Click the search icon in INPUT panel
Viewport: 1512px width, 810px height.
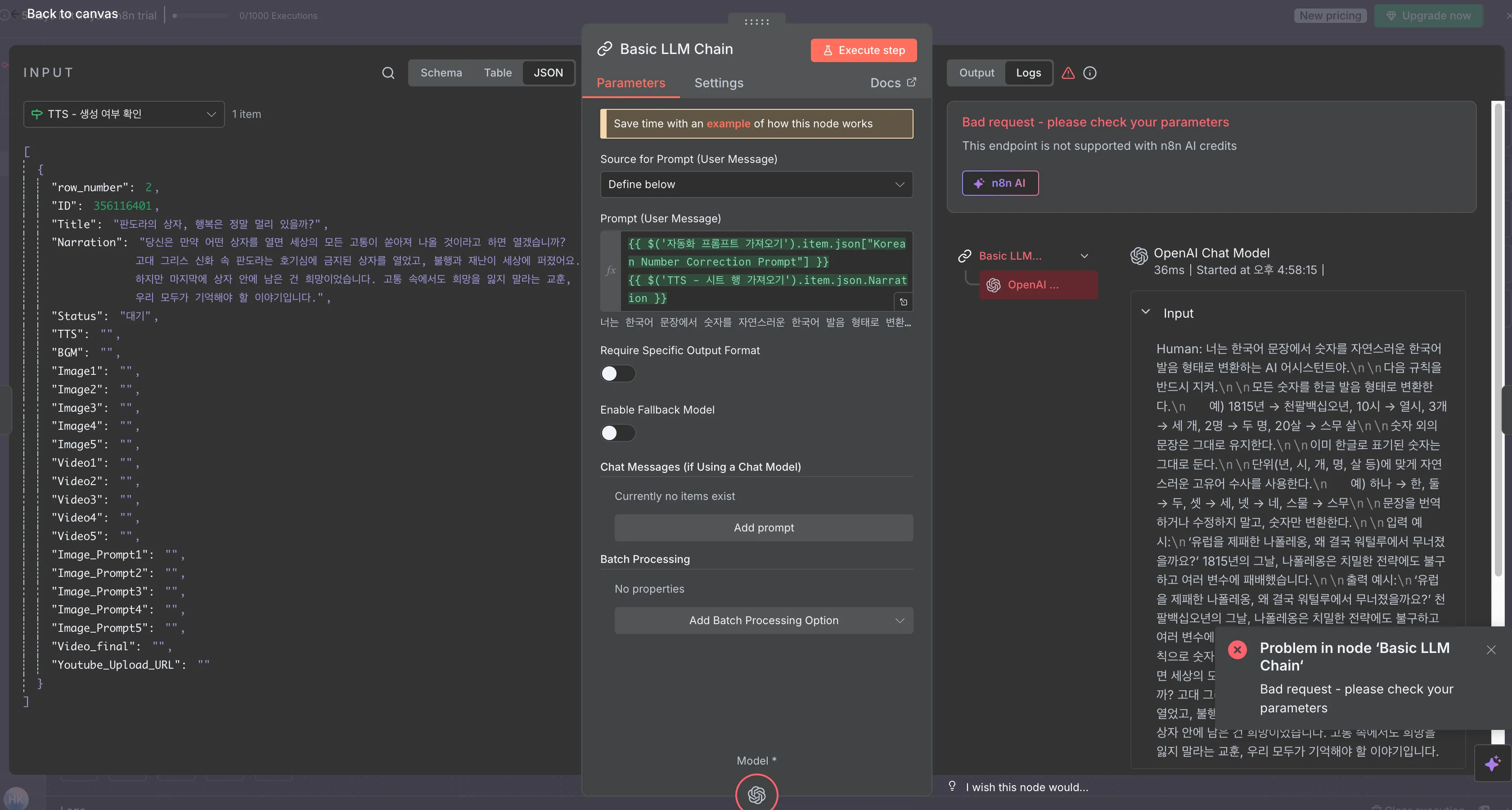pos(388,73)
